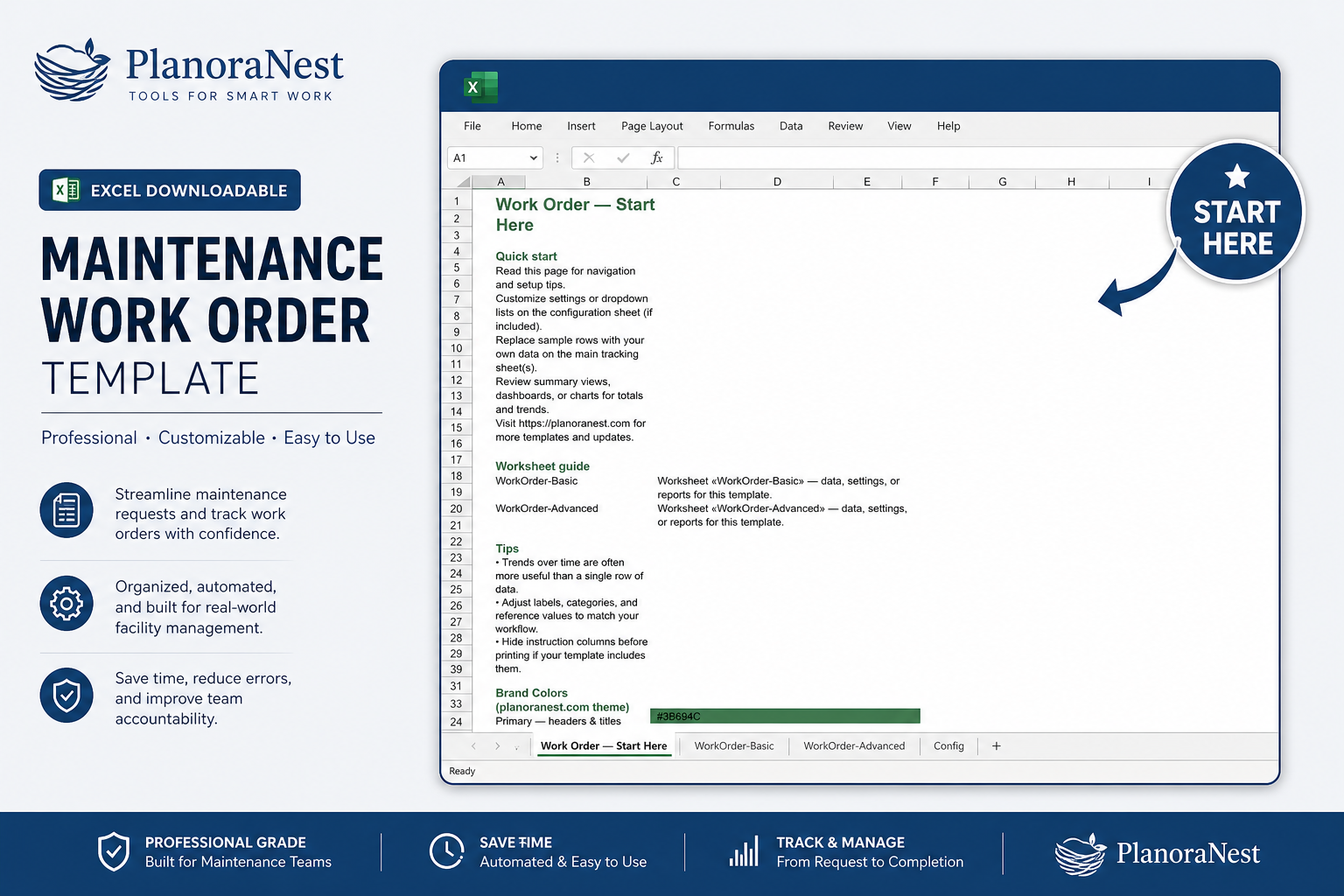Click the Save Time clock icon in footer

coord(447,850)
